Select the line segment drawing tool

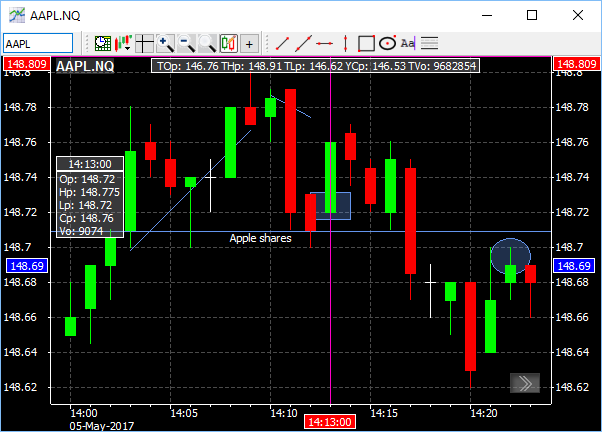282,43
